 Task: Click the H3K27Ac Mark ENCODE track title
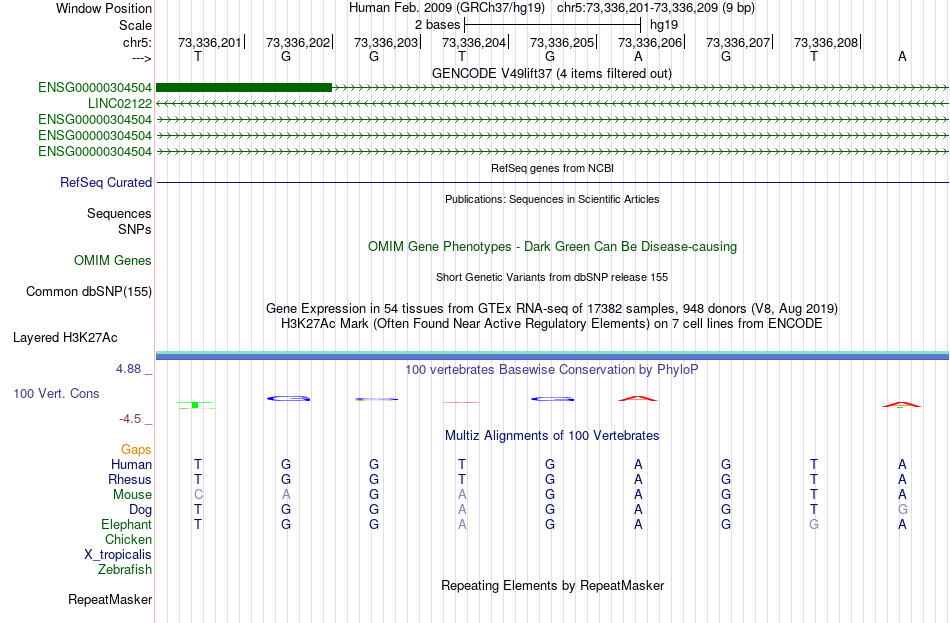[x=552, y=324]
